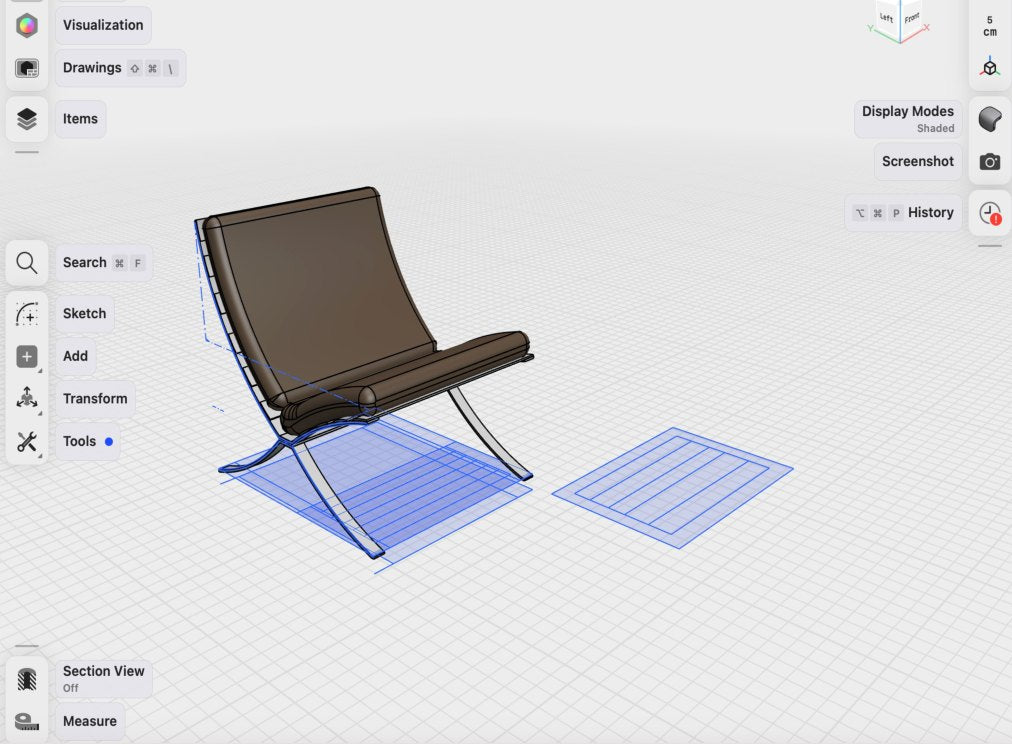
Task: Click the Front face of orientation cube
Action: 912,18
